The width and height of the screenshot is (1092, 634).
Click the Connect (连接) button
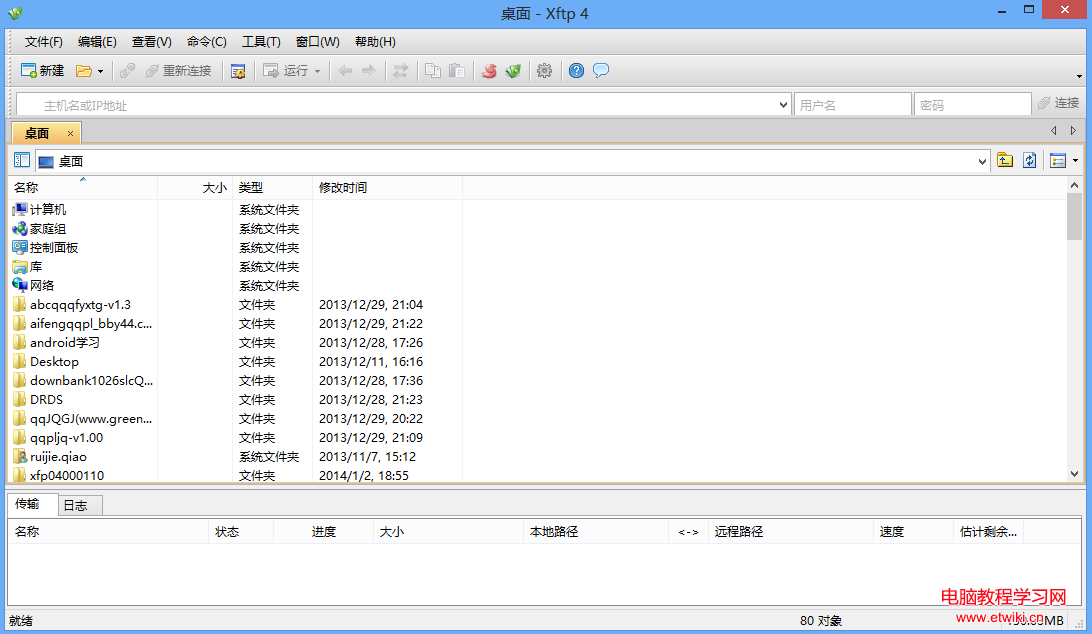pos(1058,103)
